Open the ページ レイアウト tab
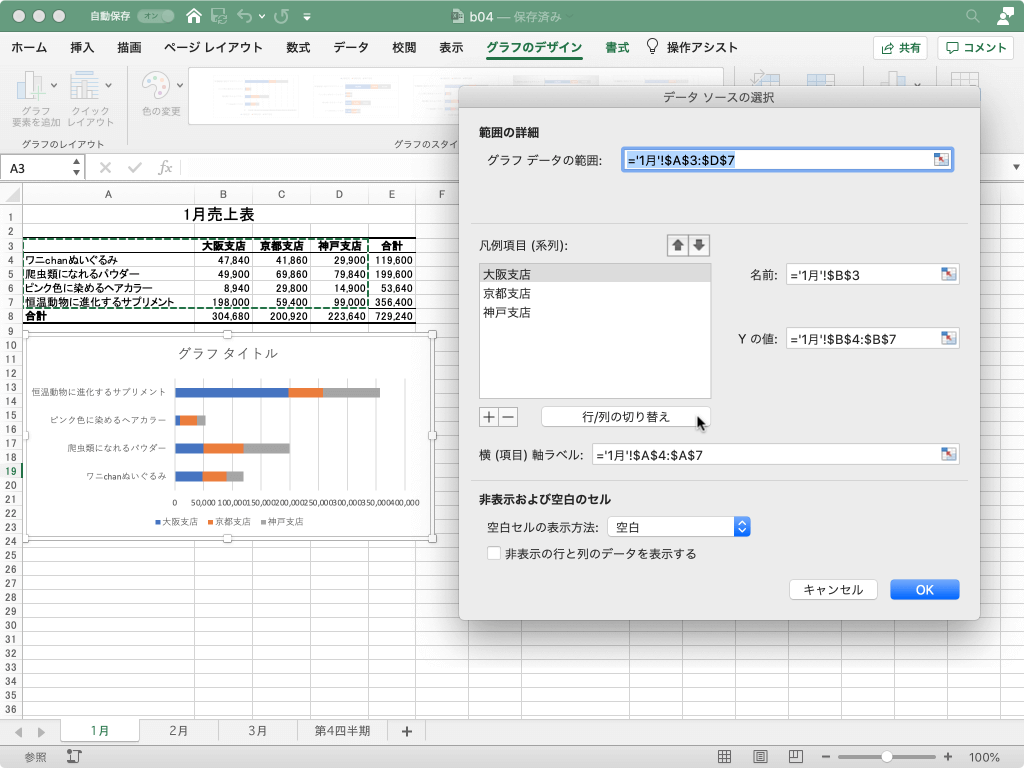 (x=214, y=48)
